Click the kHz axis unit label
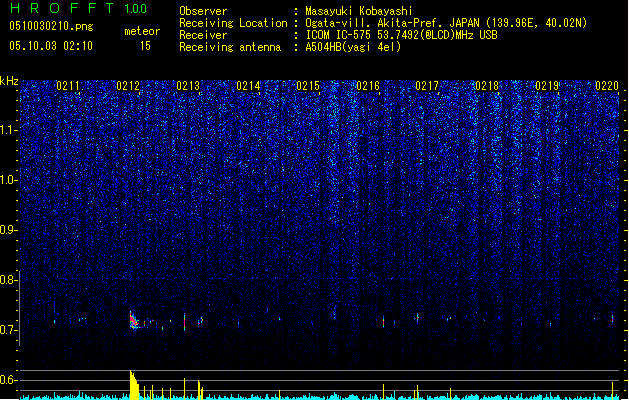 (9, 81)
